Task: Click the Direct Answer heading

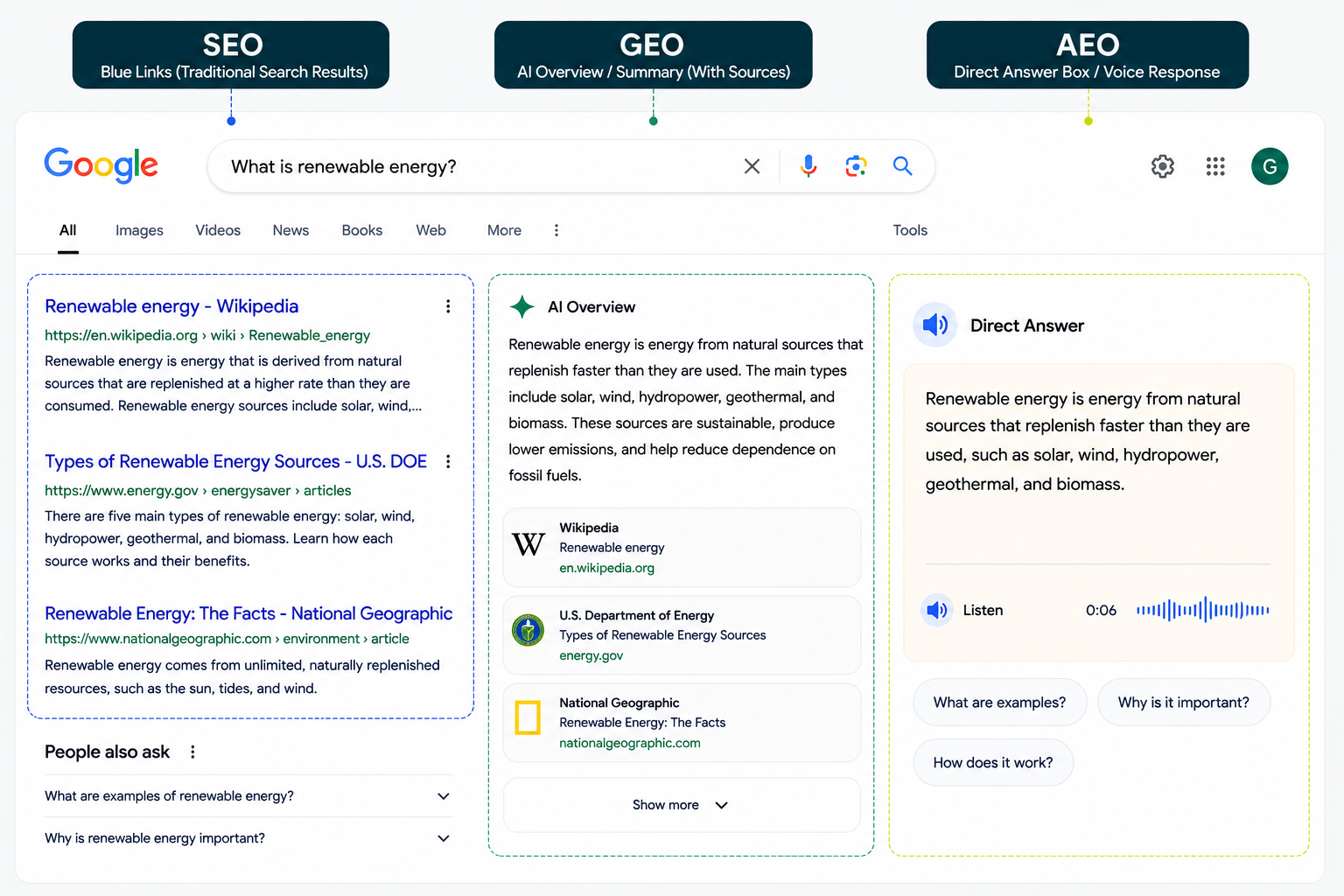Action: [x=1027, y=325]
